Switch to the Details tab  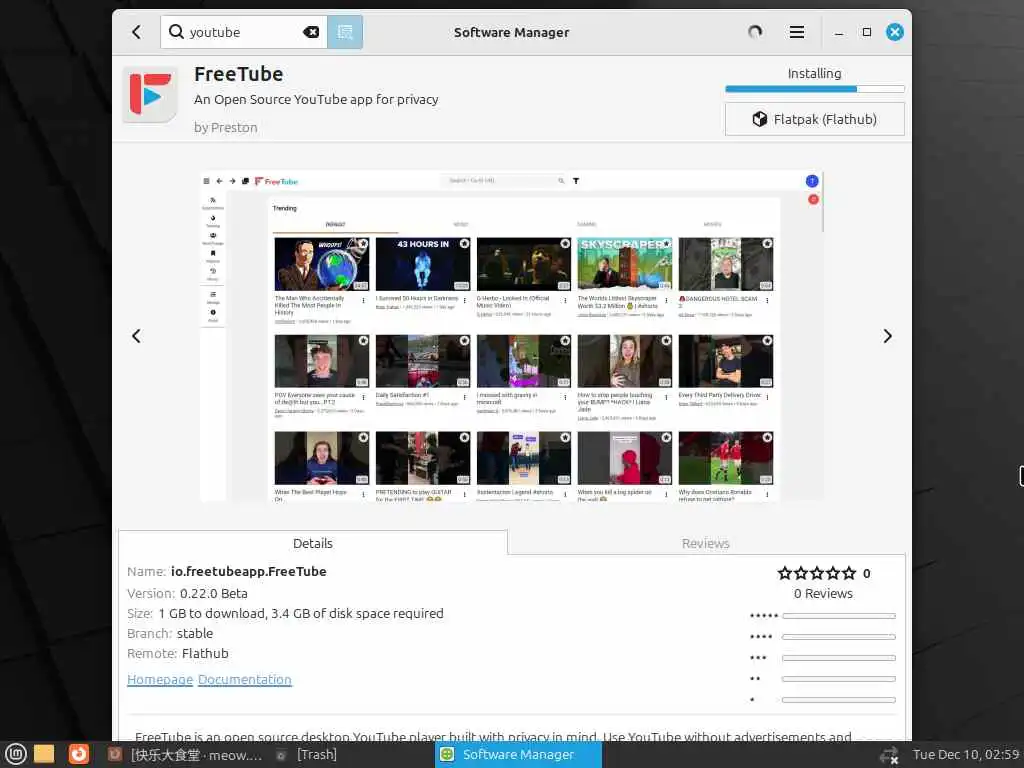tap(313, 543)
